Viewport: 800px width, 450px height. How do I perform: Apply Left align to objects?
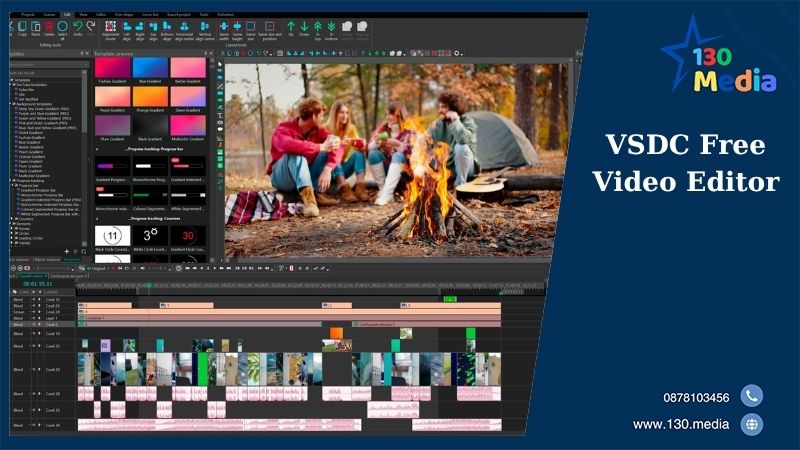point(127,26)
